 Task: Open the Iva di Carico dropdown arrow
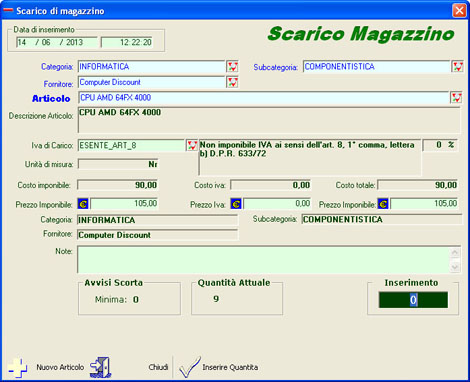pos(192,145)
